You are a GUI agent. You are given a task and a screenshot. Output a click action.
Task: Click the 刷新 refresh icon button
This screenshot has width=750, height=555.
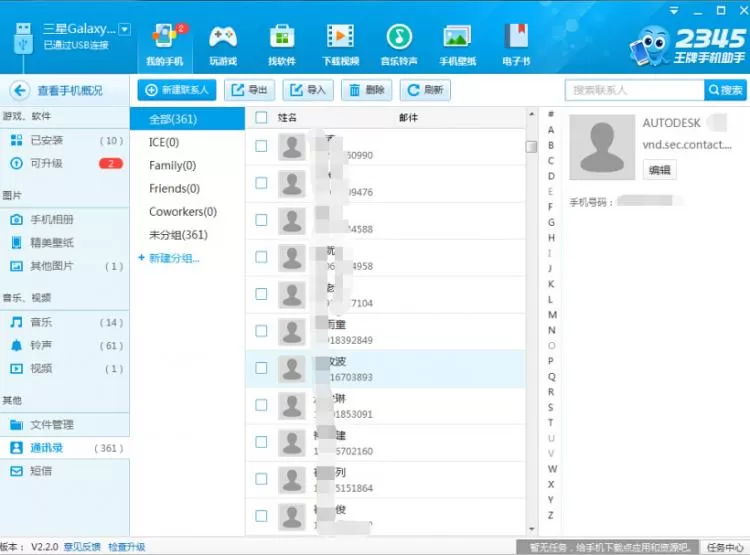point(426,90)
